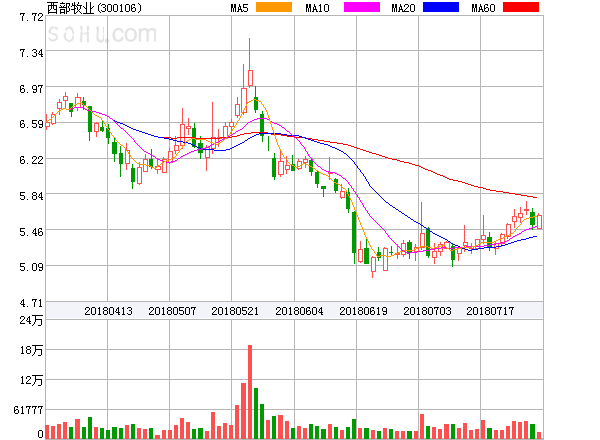The height and width of the screenshot is (440, 600).
Task: Click the 6.97 price axis label
Action: [x=31, y=89]
